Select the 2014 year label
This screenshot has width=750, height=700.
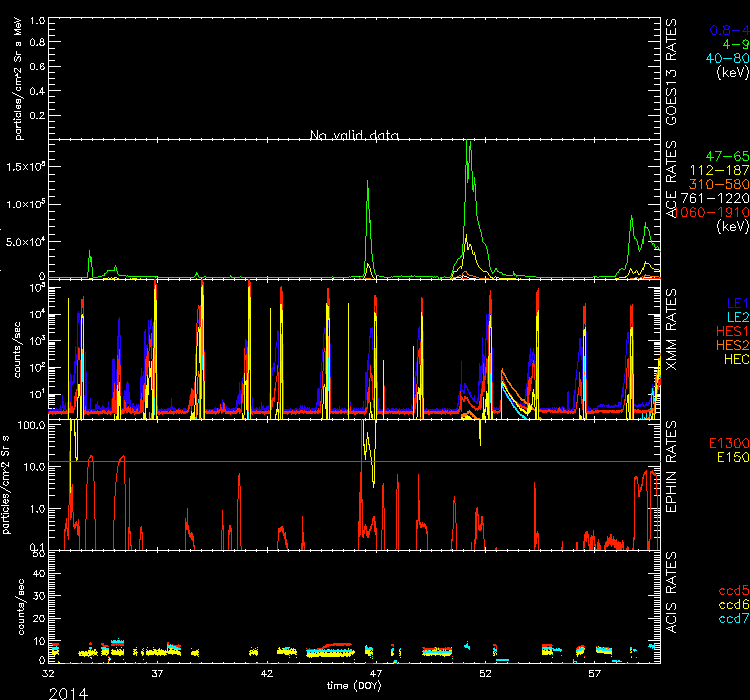pyautogui.click(x=68, y=691)
